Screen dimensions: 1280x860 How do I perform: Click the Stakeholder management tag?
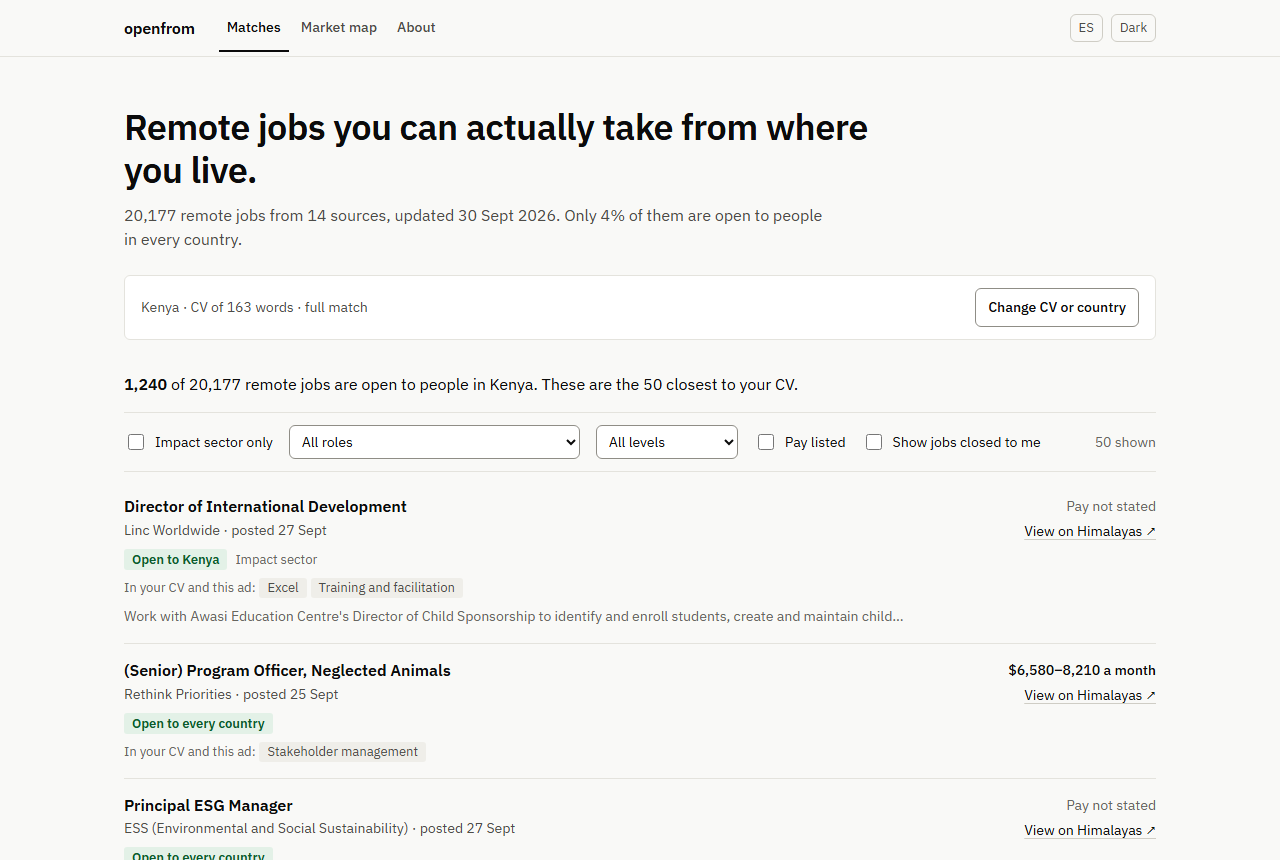[342, 752]
